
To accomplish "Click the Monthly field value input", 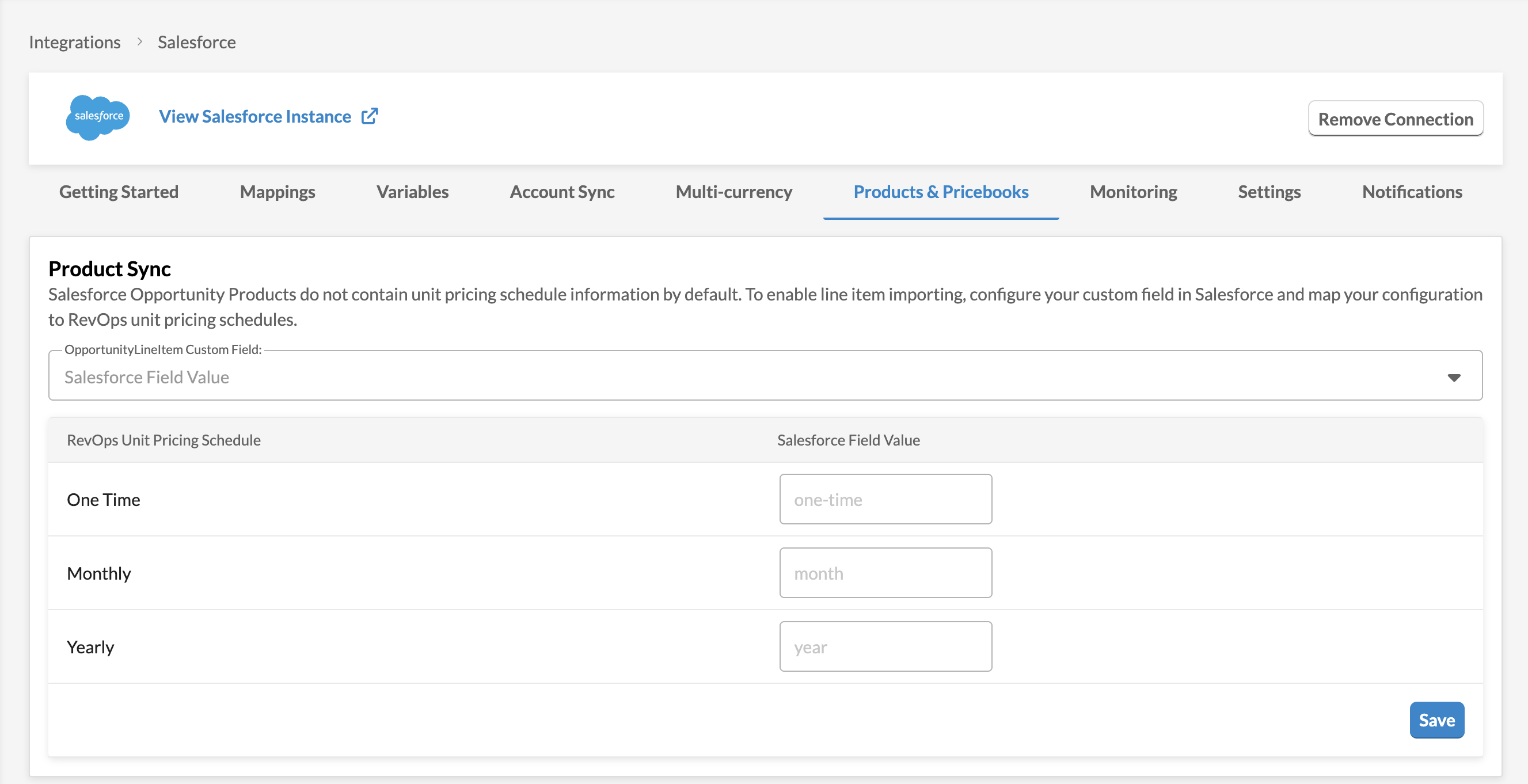I will (x=885, y=573).
